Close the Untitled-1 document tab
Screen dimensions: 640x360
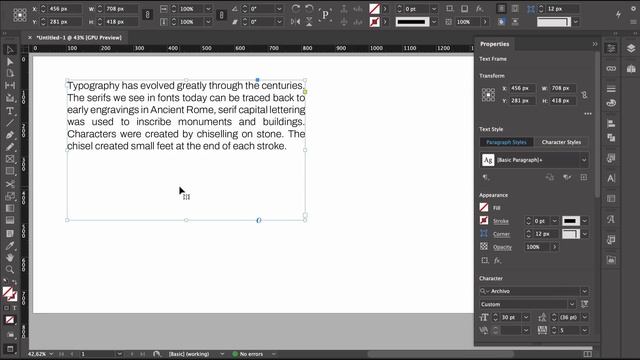(x=30, y=38)
